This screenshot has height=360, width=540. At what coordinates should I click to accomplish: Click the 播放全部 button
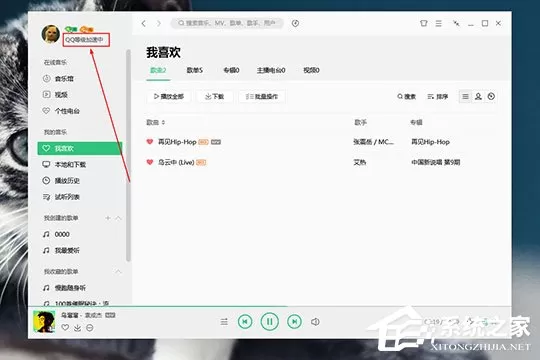click(169, 96)
